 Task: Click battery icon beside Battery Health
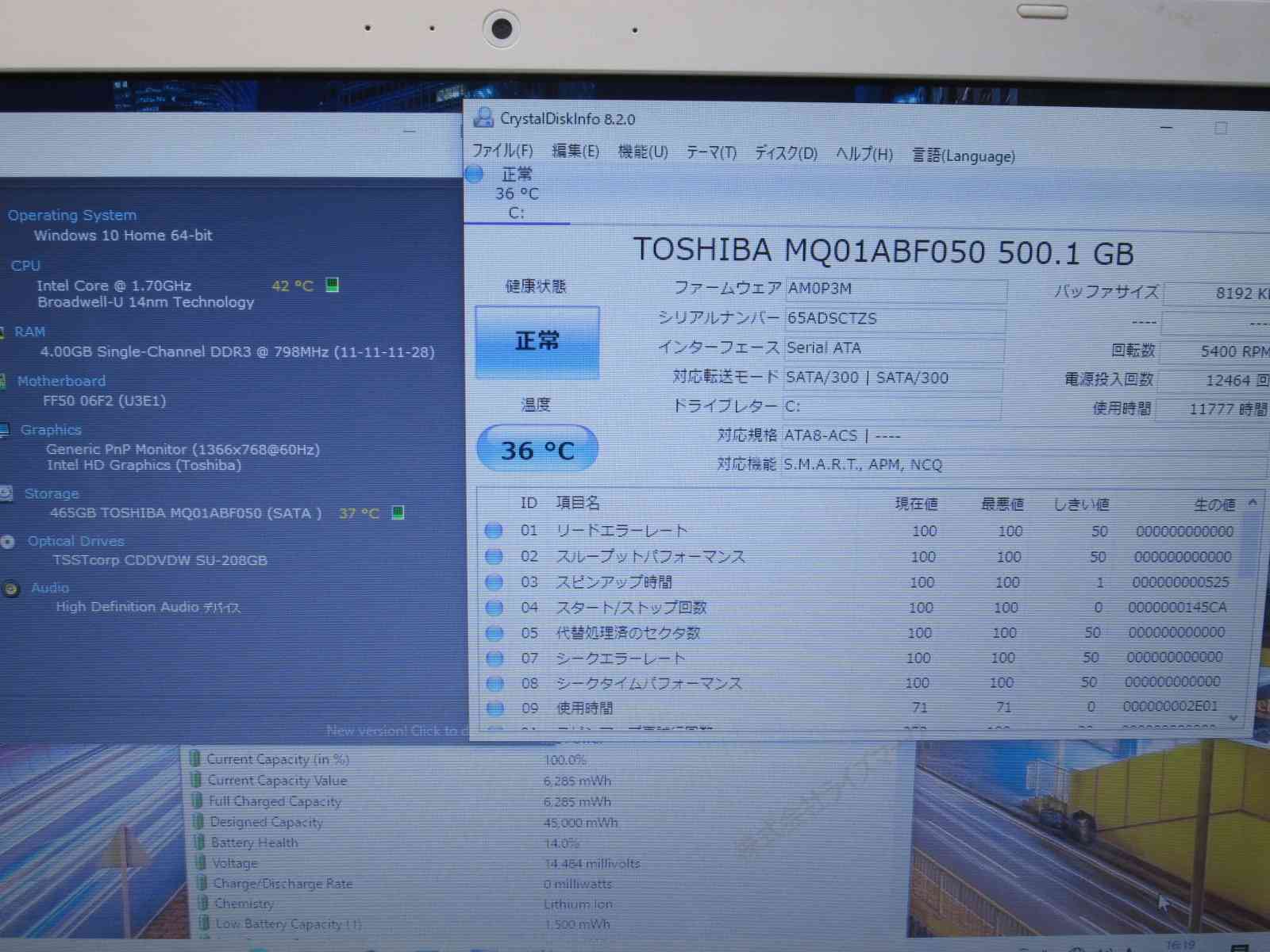(198, 843)
